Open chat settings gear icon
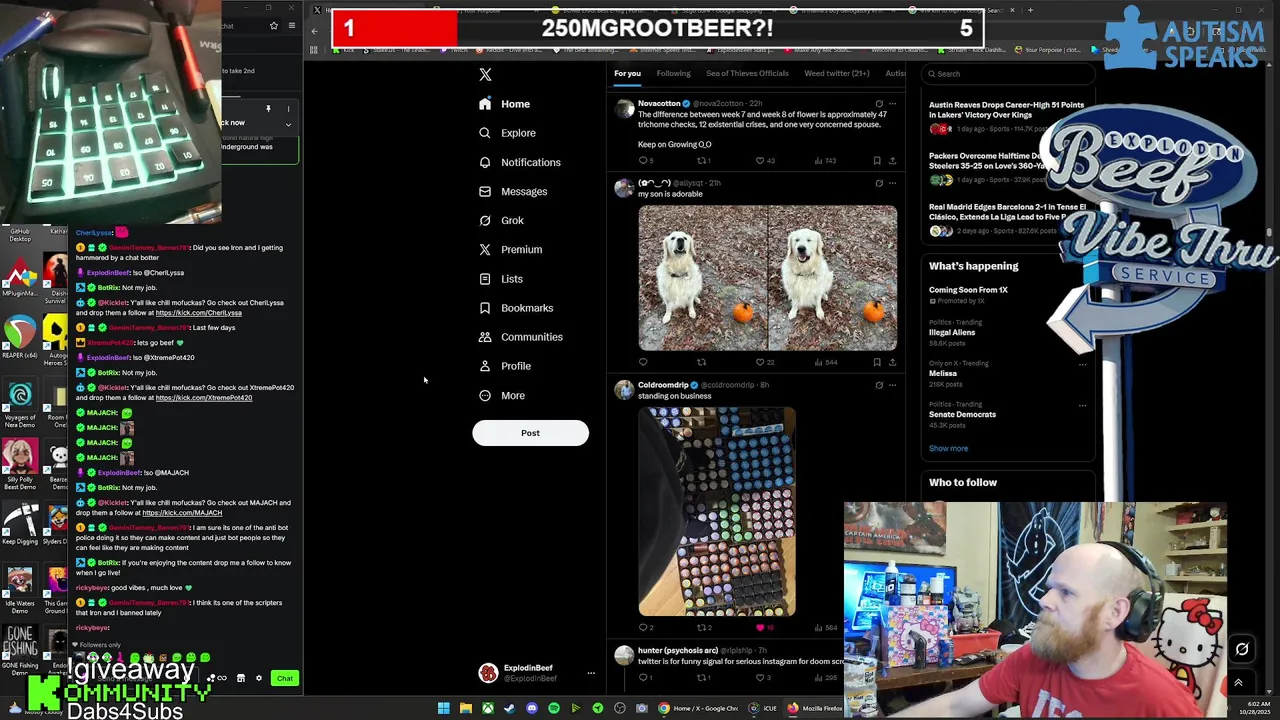Viewport: 1280px width, 720px height. [259, 678]
